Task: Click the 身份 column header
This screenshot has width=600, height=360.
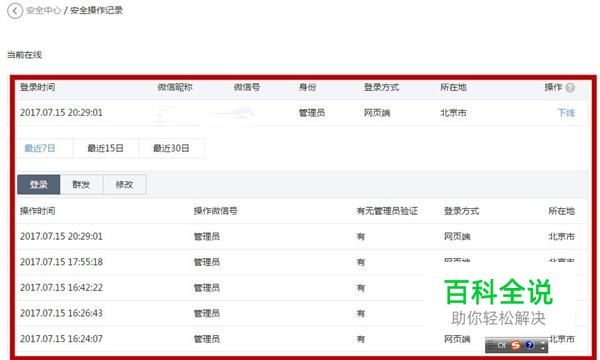Action: click(307, 87)
